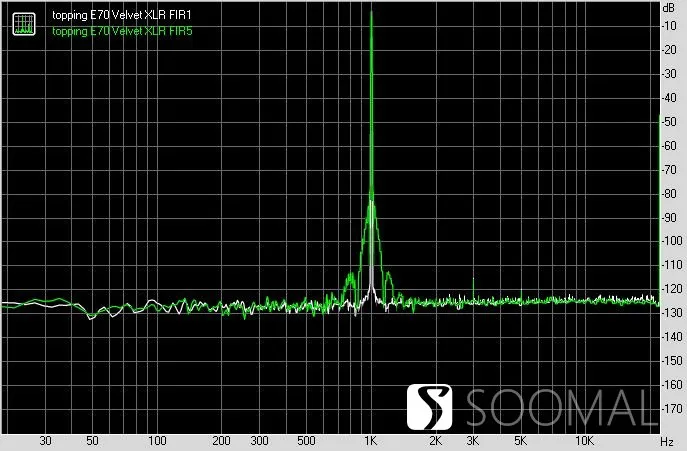The height and width of the screenshot is (451, 687).
Task: Click the -170 dB axis value
Action: click(672, 409)
